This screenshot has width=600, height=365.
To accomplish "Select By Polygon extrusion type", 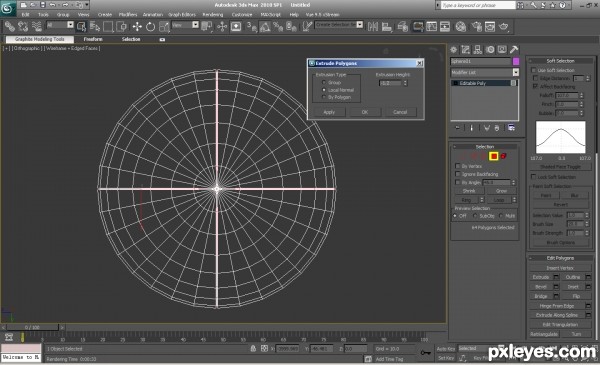I will pos(324,97).
